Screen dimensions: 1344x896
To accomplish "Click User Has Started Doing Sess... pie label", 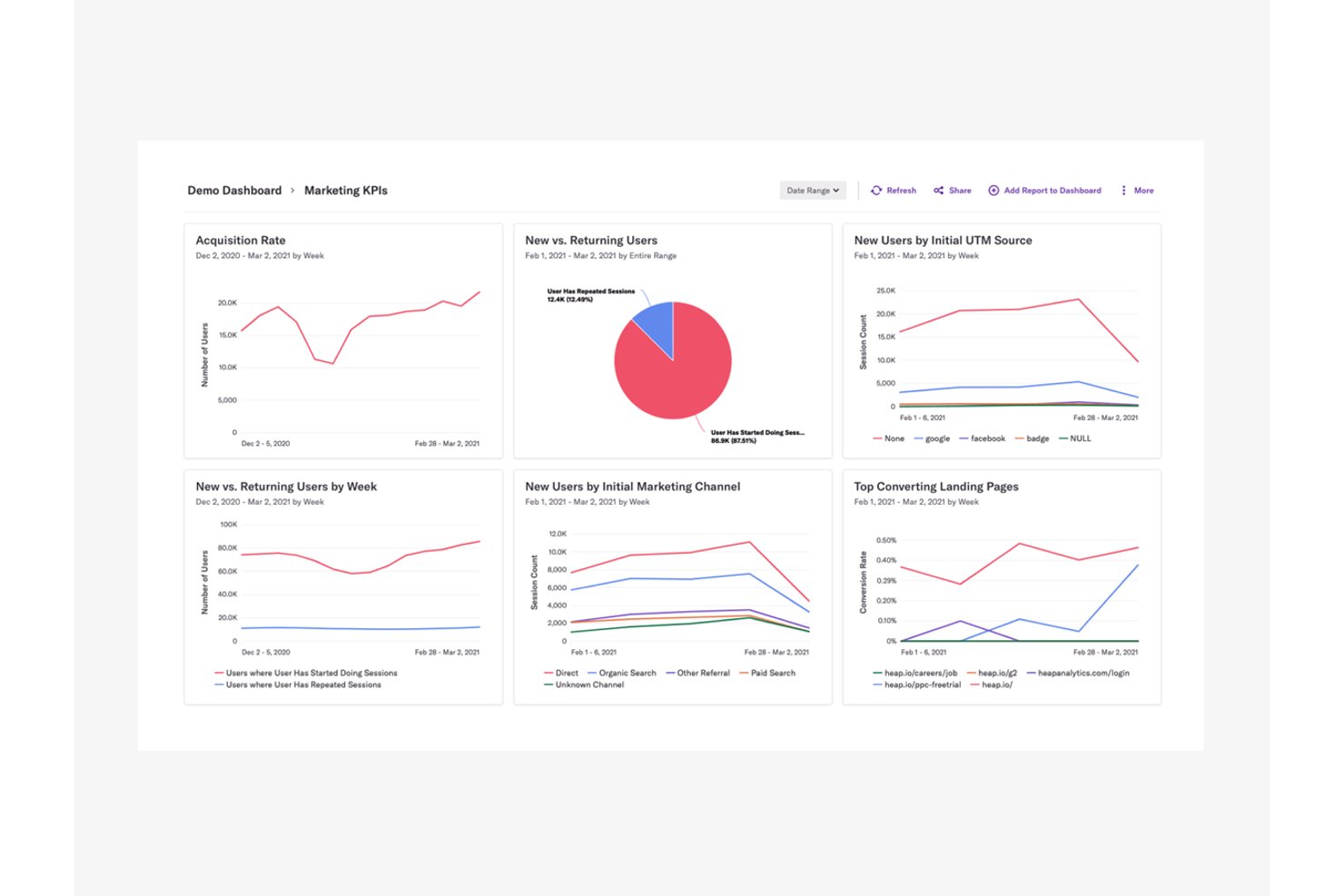I will pyautogui.click(x=757, y=437).
